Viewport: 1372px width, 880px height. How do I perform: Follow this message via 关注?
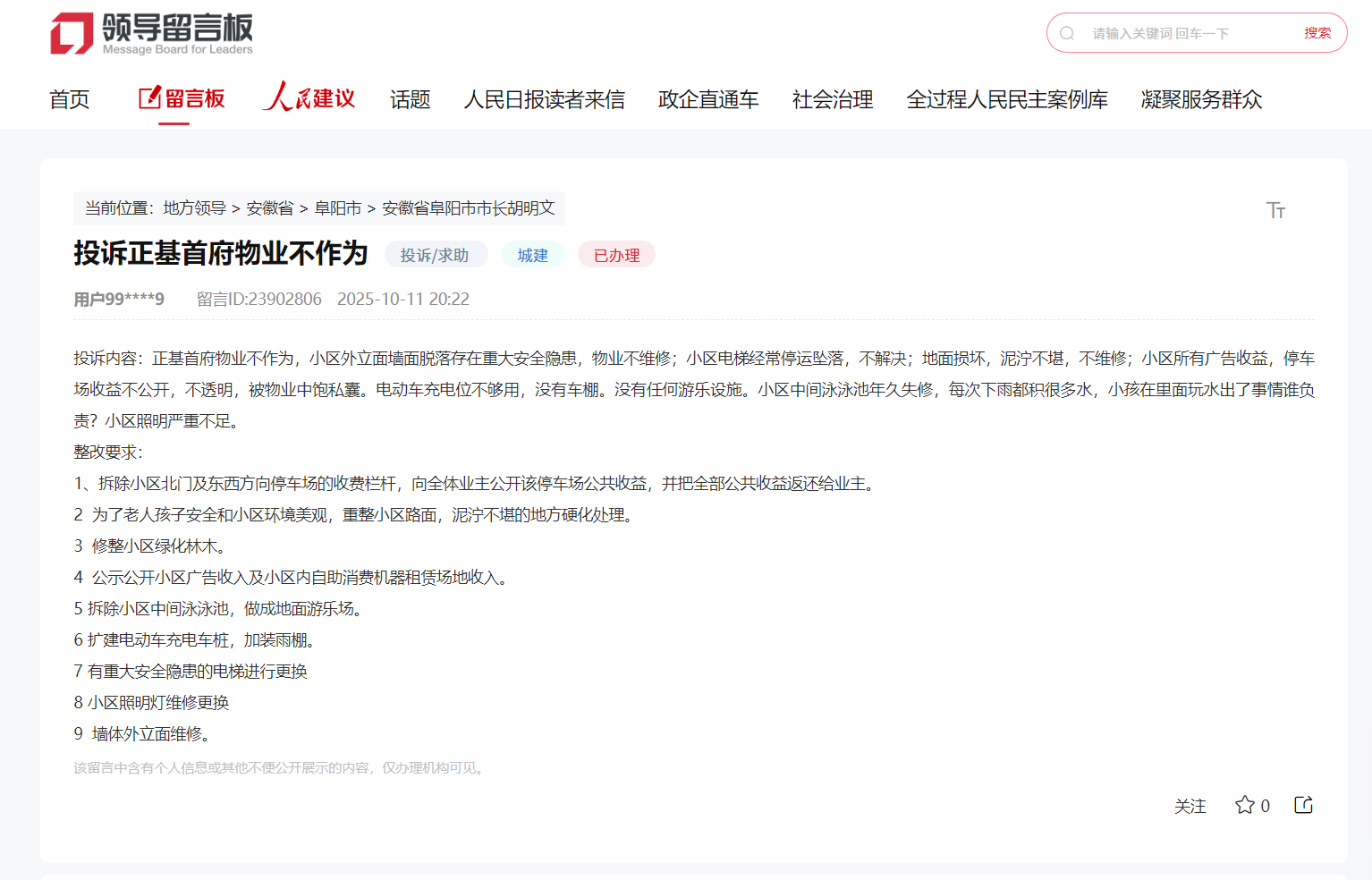(1190, 806)
